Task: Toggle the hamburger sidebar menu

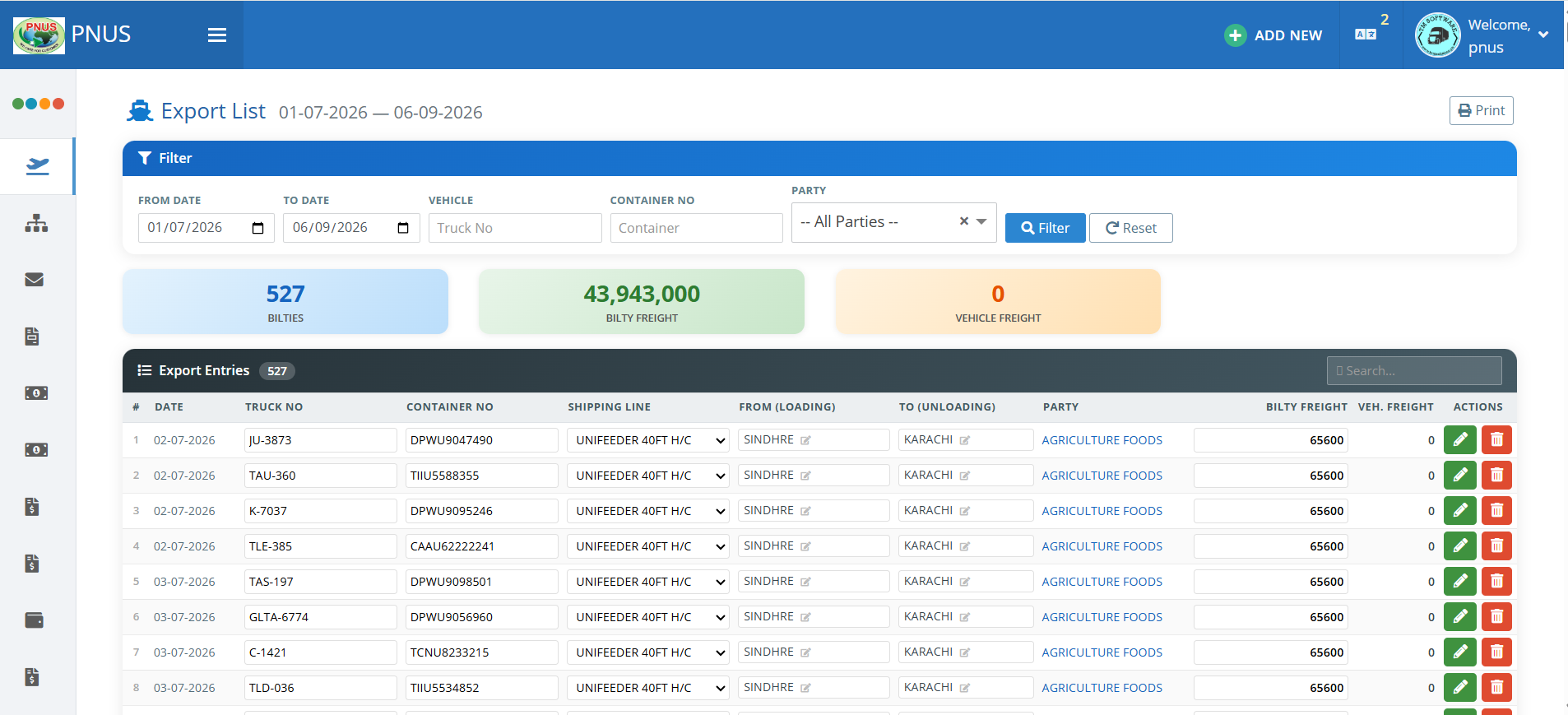Action: coord(217,35)
